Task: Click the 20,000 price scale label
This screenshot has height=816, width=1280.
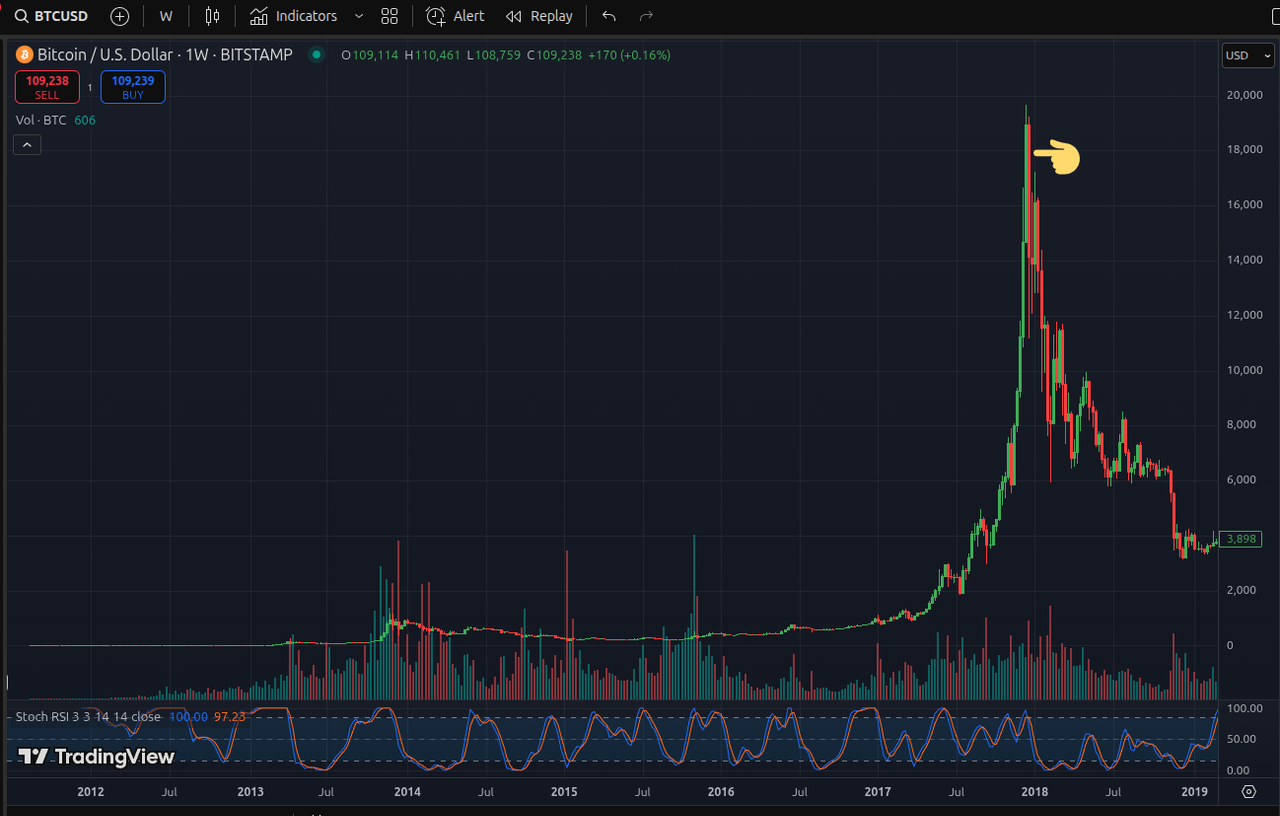Action: (x=1245, y=95)
